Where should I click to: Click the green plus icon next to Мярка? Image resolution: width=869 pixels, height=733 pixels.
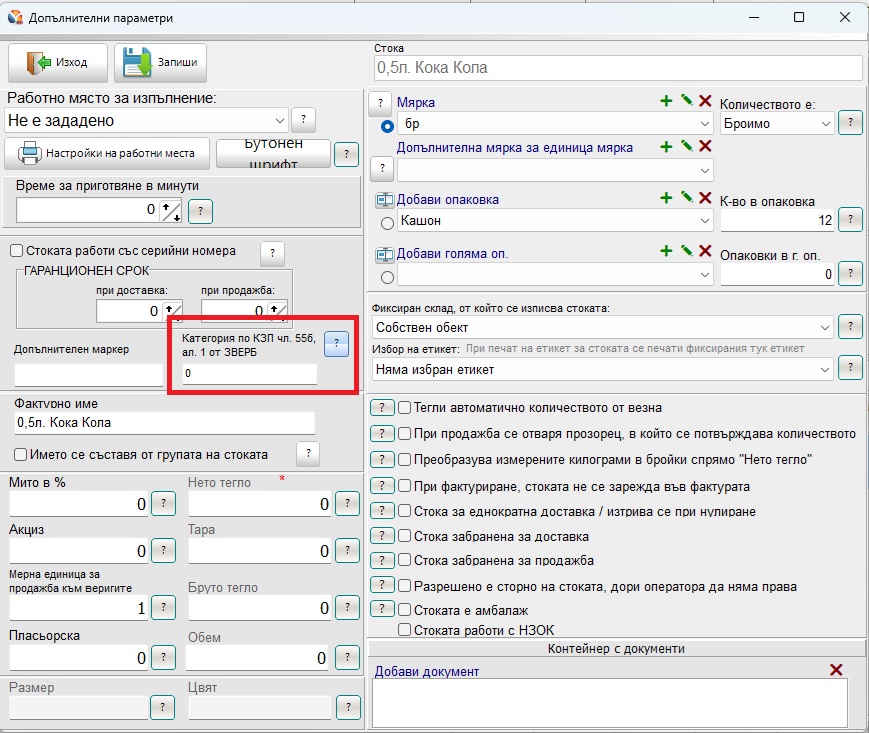(x=666, y=101)
